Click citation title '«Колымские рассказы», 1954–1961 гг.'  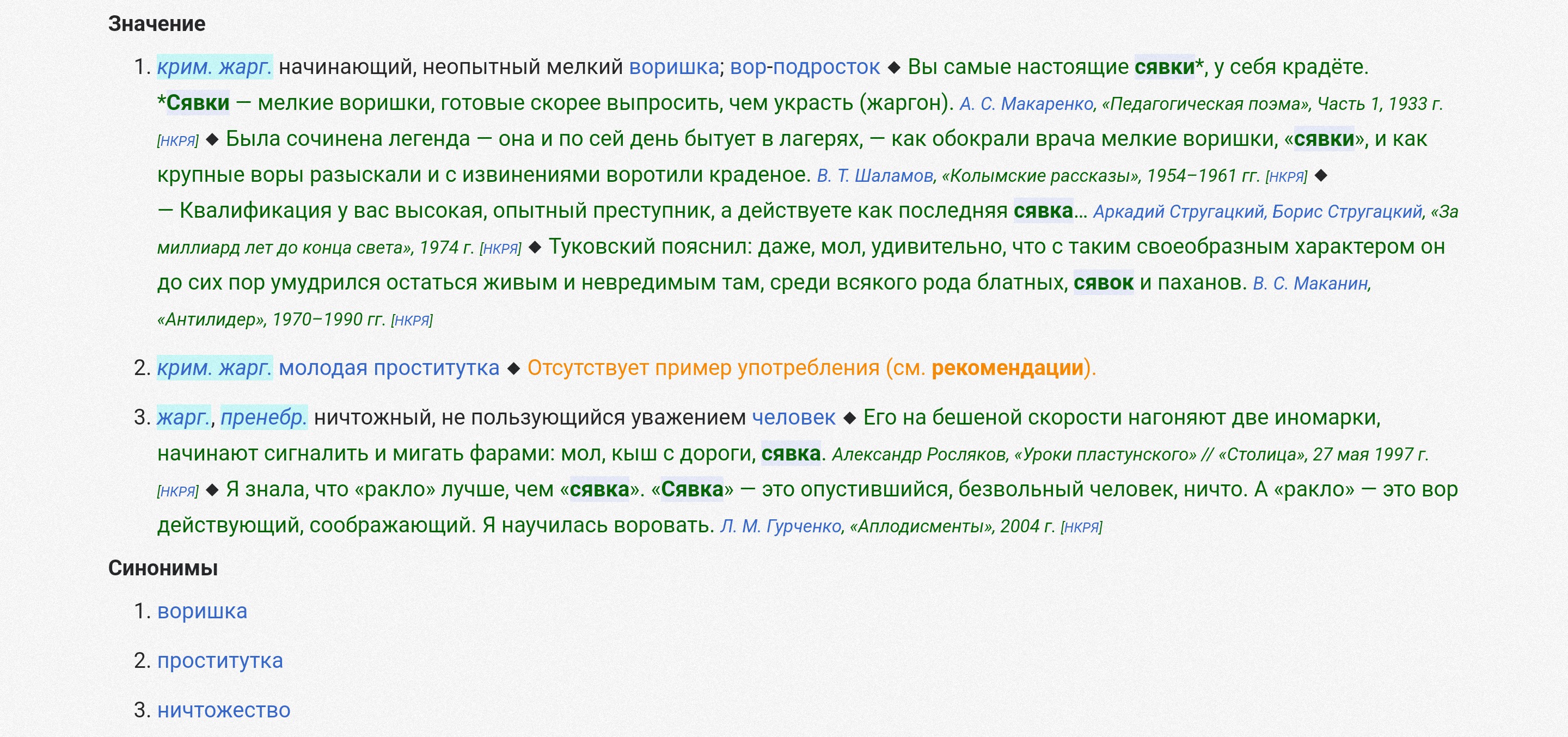[1100, 176]
